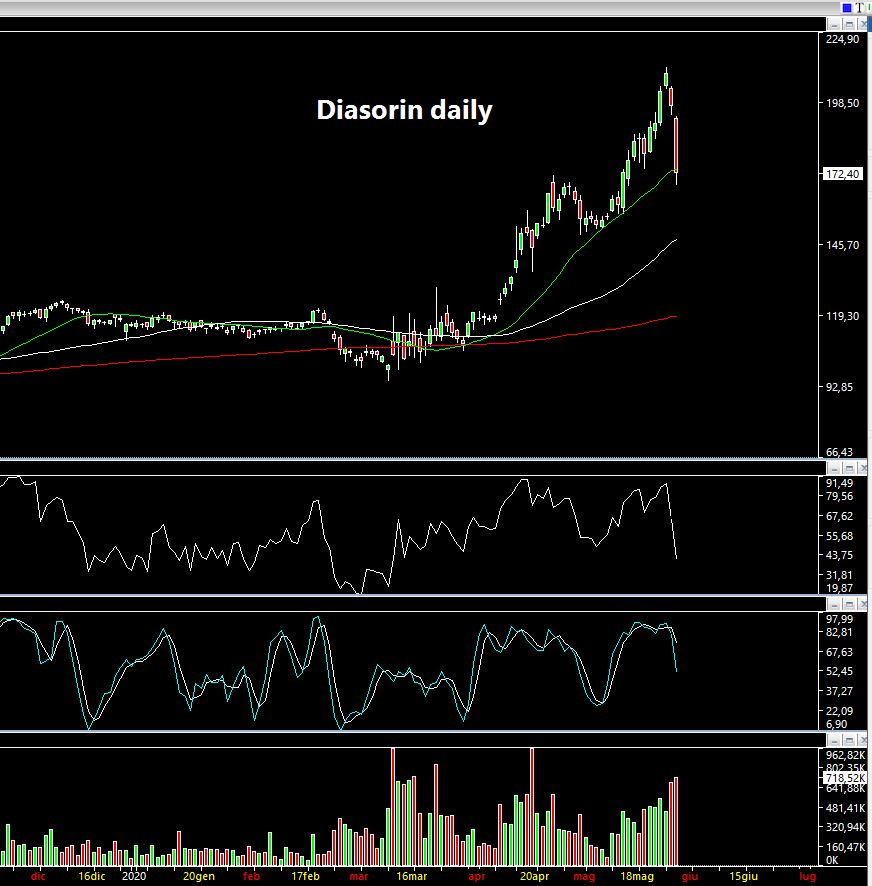Click the 'apr' date label
872x886 pixels.
pos(476,876)
